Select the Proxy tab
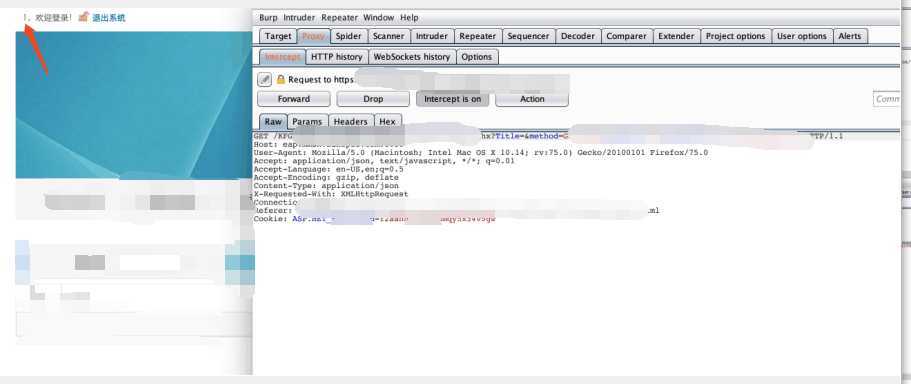Screen dimensions: 911x384 coord(314,36)
